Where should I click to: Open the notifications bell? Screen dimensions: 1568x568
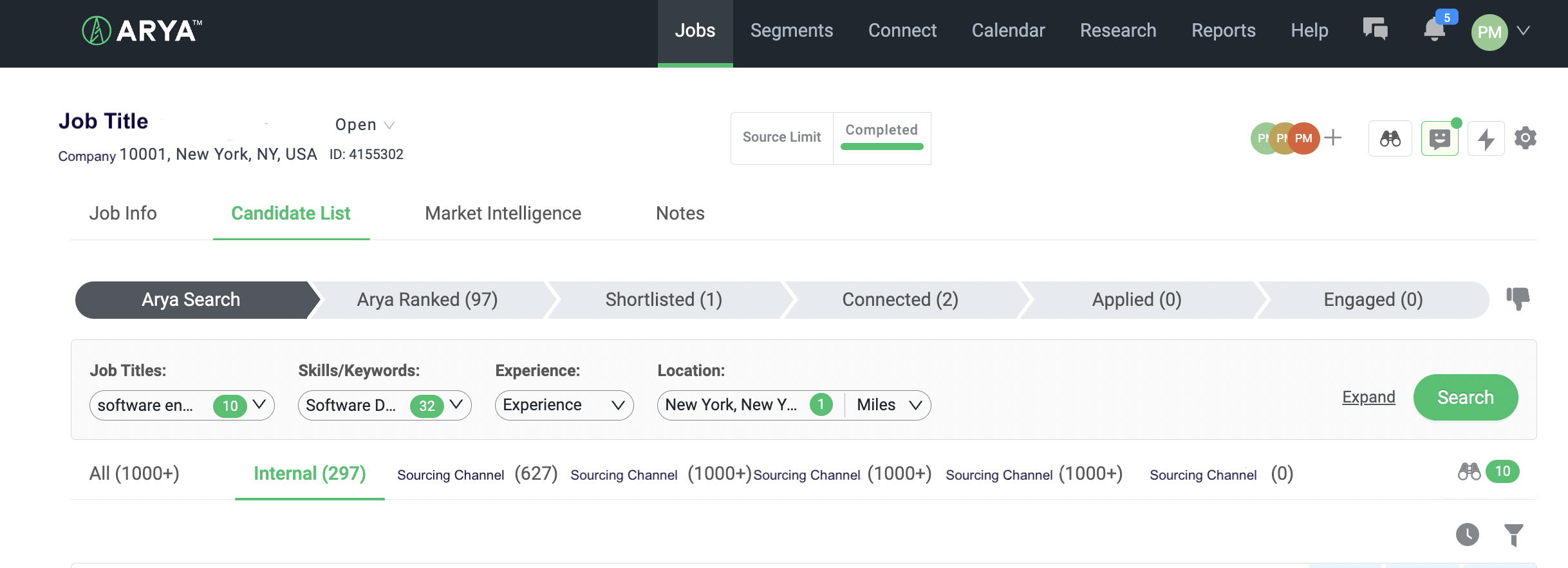(x=1434, y=30)
